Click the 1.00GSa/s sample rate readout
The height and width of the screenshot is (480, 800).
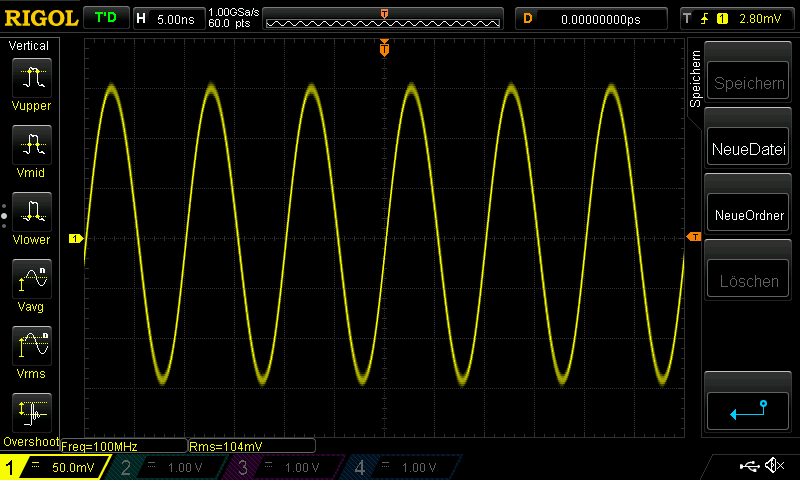click(x=234, y=12)
